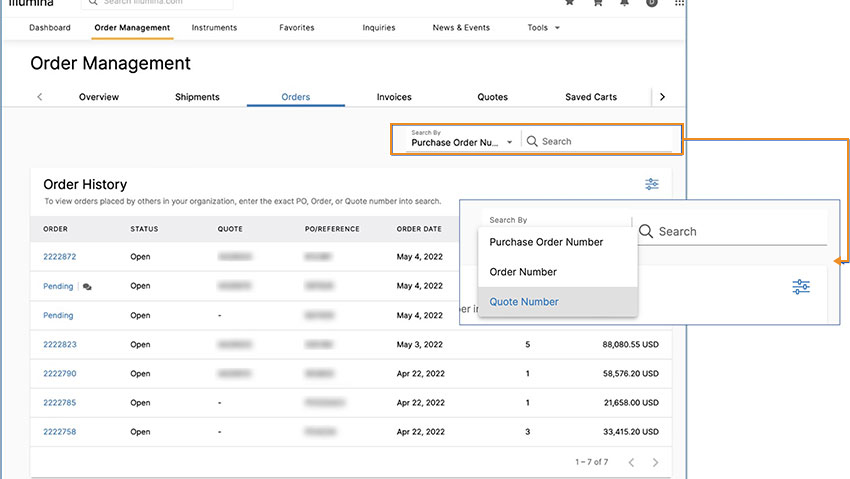Open the apps grid icon in header
Viewport: 850px width, 479px height.
click(x=680, y=3)
